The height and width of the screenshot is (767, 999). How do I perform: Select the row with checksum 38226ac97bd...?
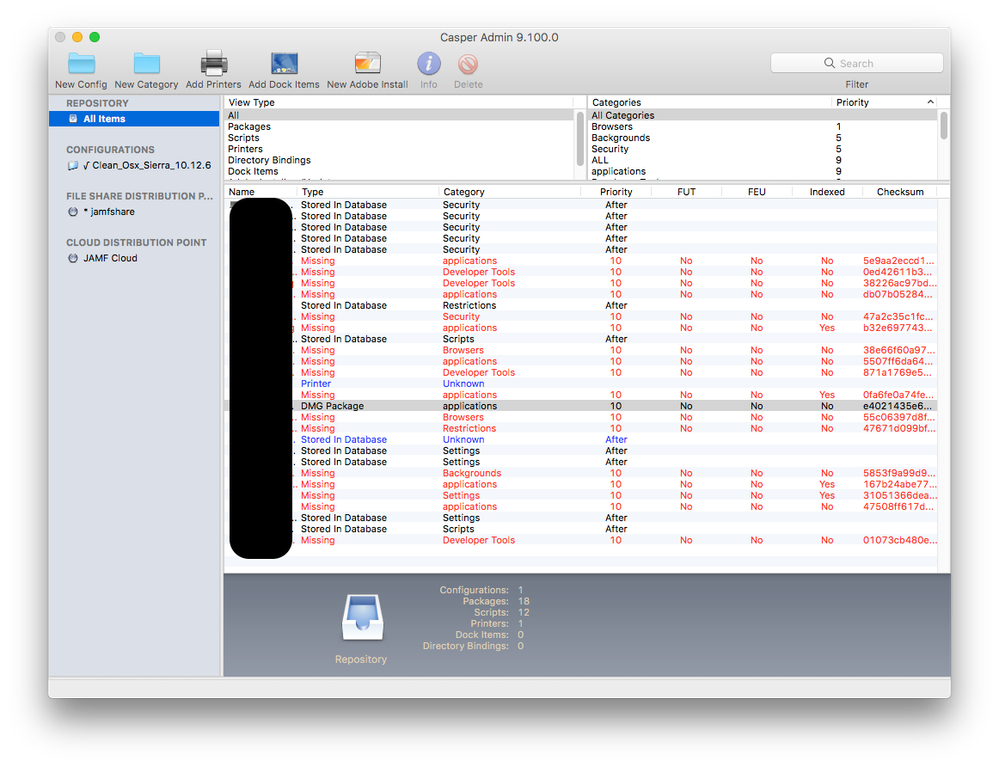(x=581, y=283)
